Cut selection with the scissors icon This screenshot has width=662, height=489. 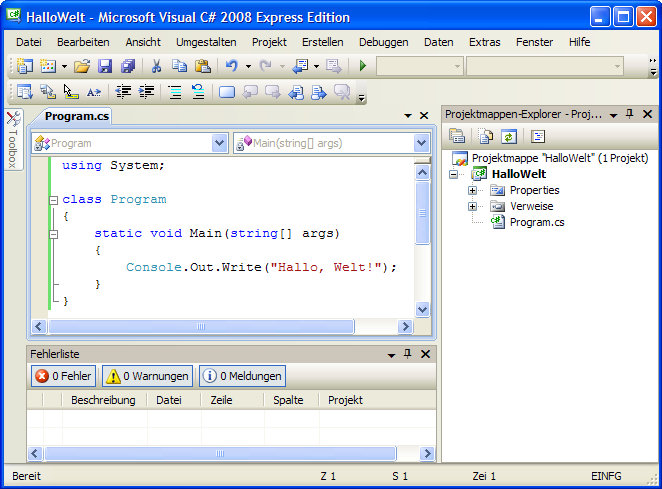(x=156, y=66)
